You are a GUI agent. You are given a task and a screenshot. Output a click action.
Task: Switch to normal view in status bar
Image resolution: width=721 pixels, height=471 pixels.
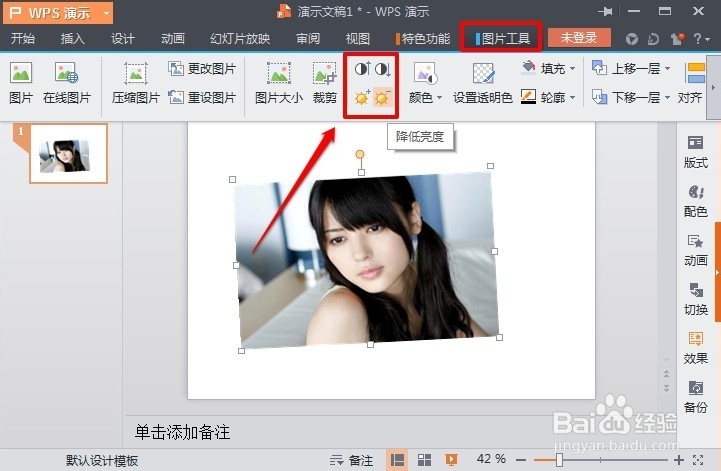click(x=397, y=460)
